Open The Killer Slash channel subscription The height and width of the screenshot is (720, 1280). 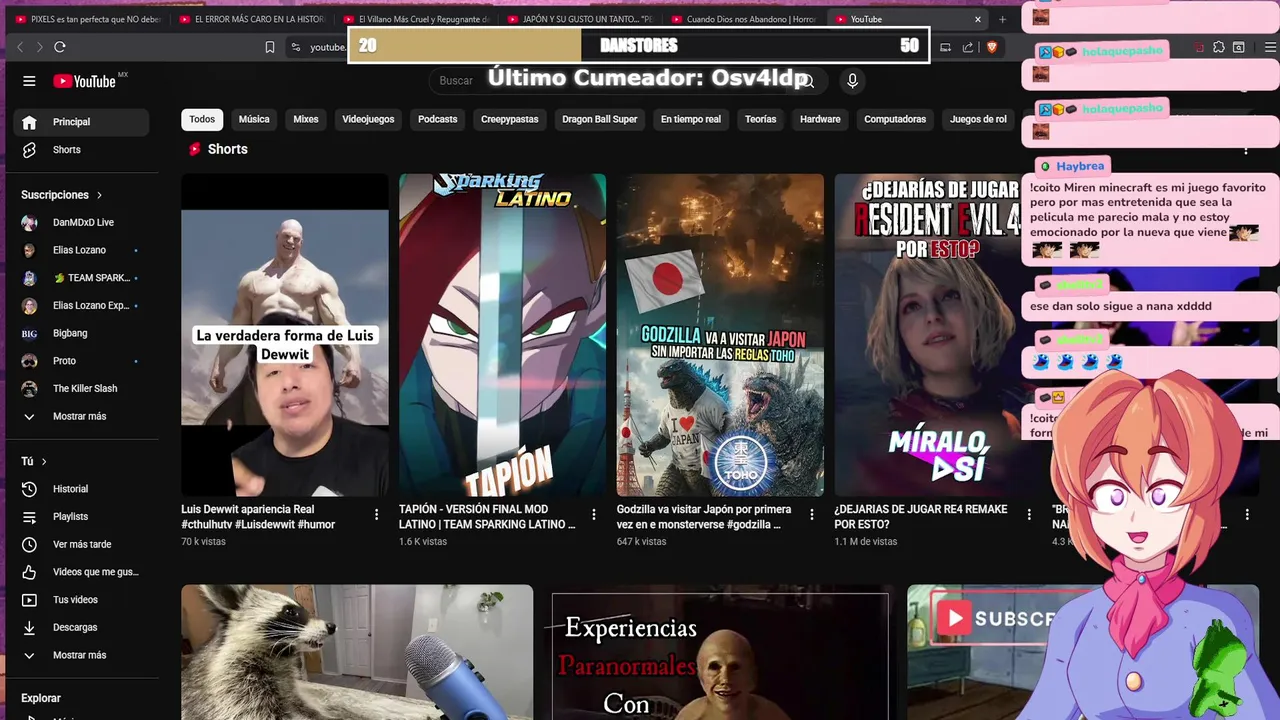(x=82, y=388)
